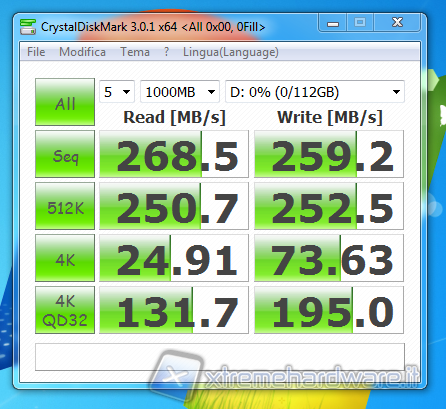Start the 512K benchmark test

(x=65, y=206)
